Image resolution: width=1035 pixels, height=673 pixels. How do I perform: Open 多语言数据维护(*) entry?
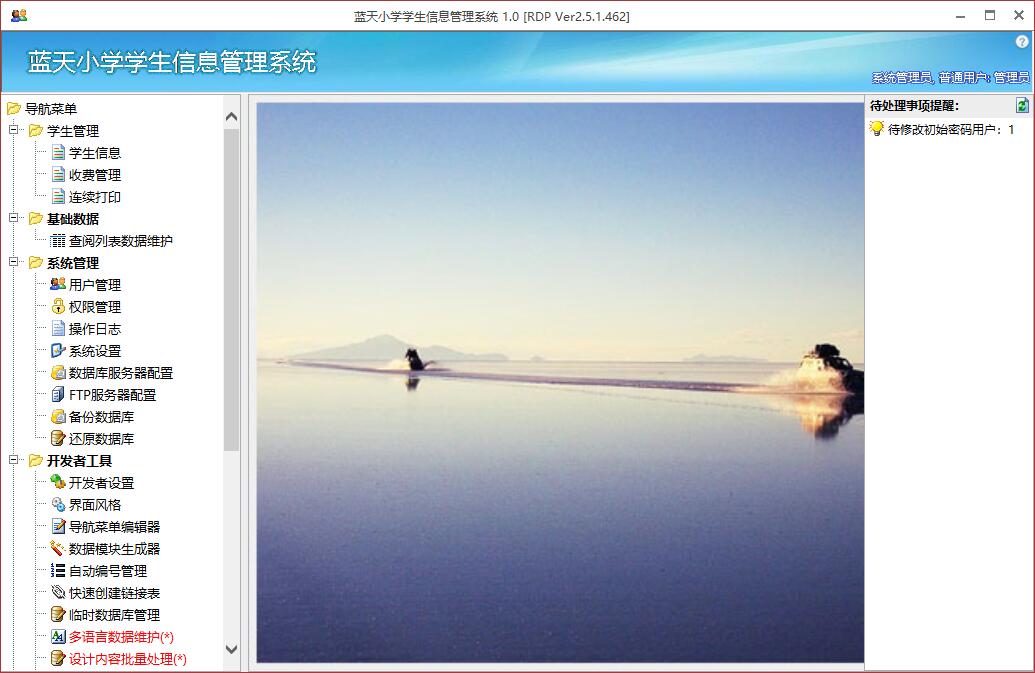click(121, 637)
